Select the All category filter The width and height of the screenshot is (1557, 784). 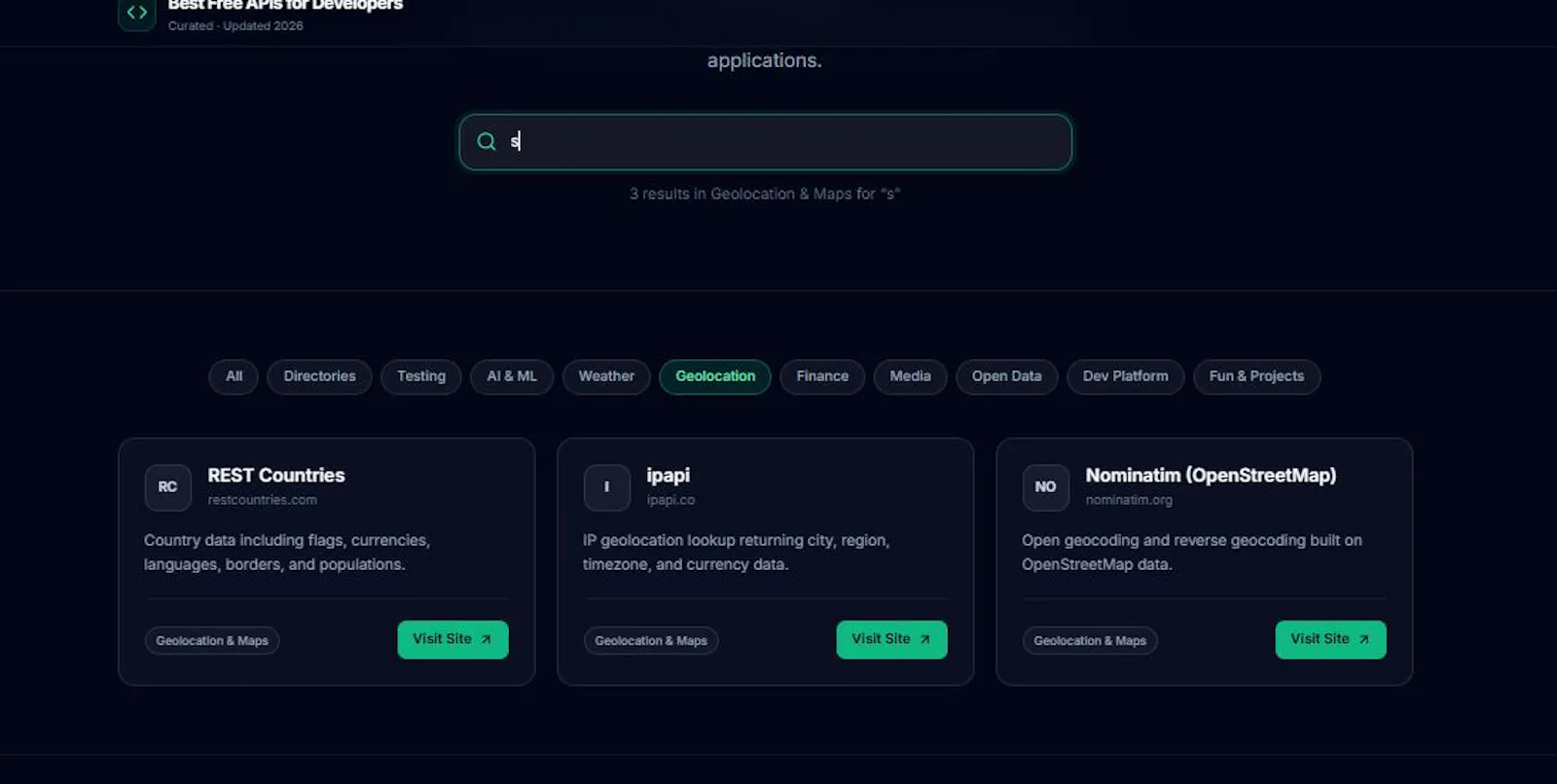[234, 376]
